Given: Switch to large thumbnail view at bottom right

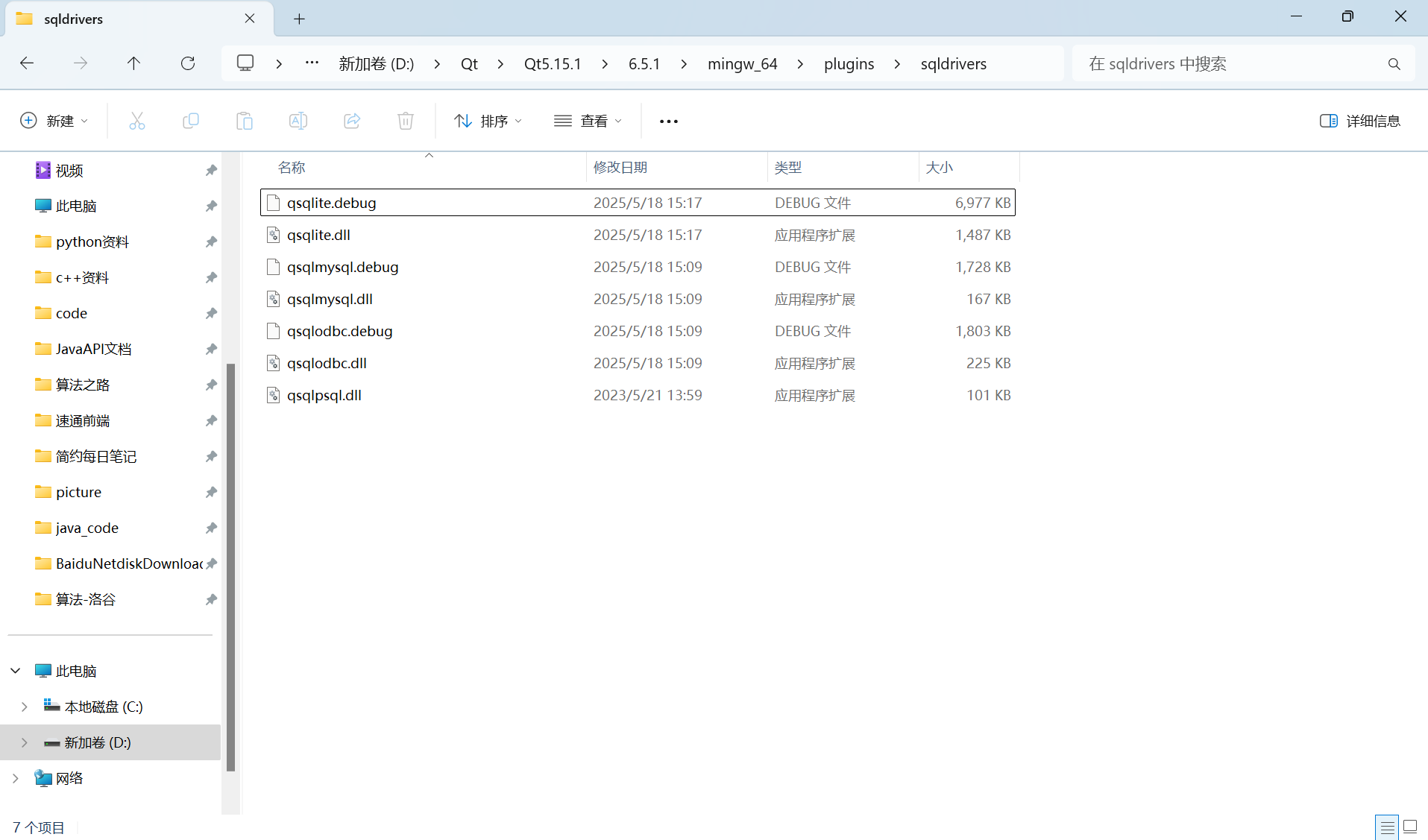Looking at the screenshot, I should 1411,827.
